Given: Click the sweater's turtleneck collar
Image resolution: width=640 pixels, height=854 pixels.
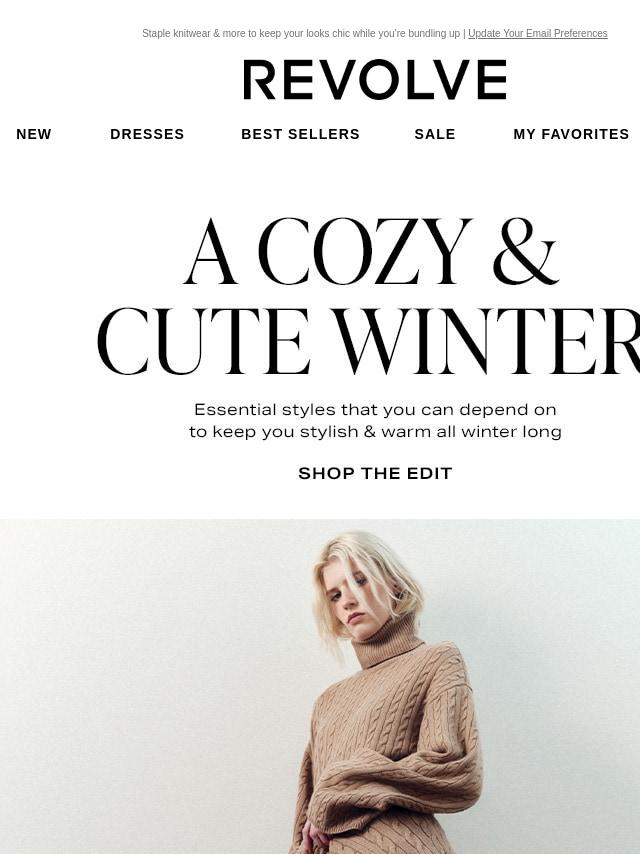Looking at the screenshot, I should (x=386, y=643).
